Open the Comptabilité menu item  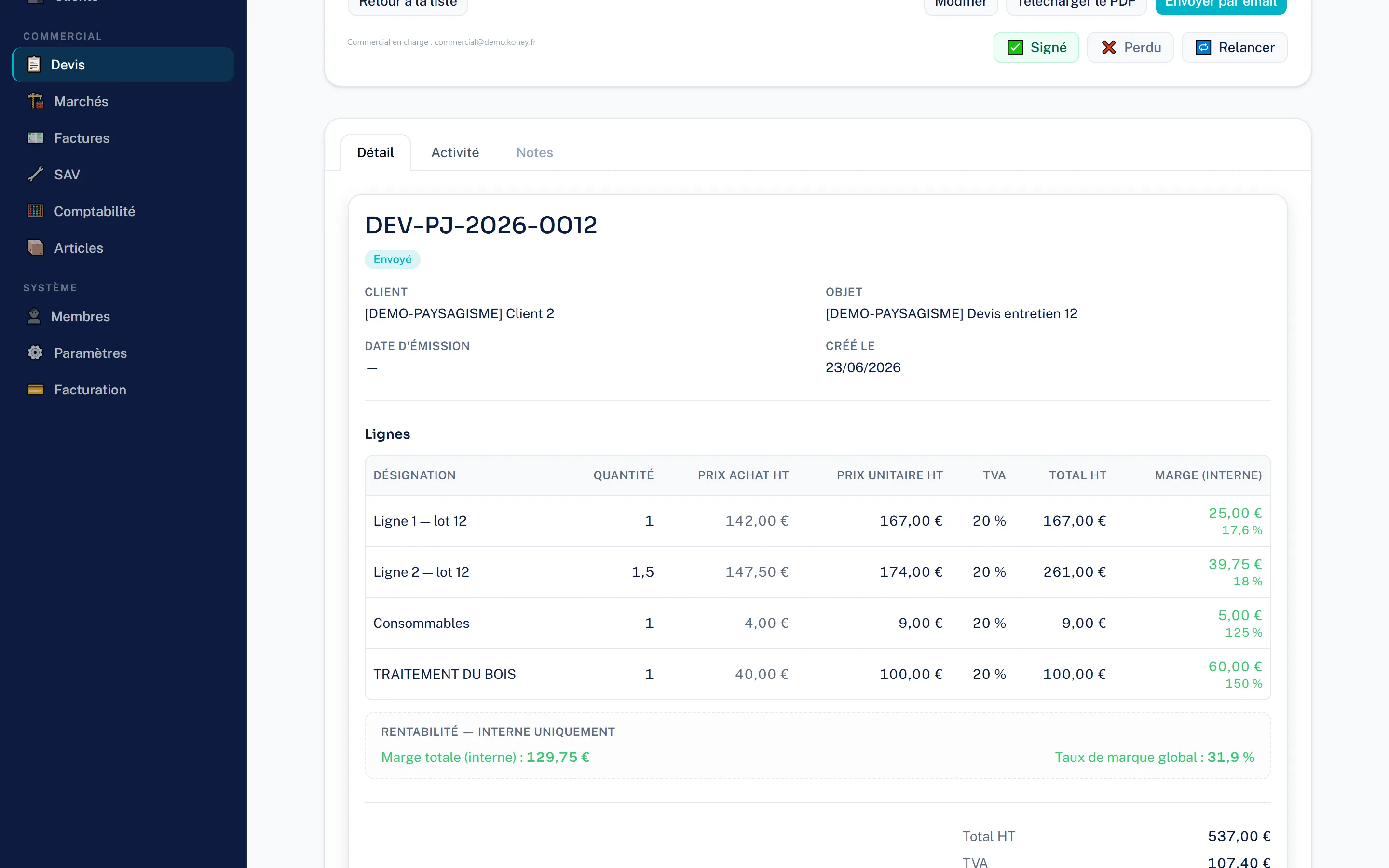(x=123, y=211)
